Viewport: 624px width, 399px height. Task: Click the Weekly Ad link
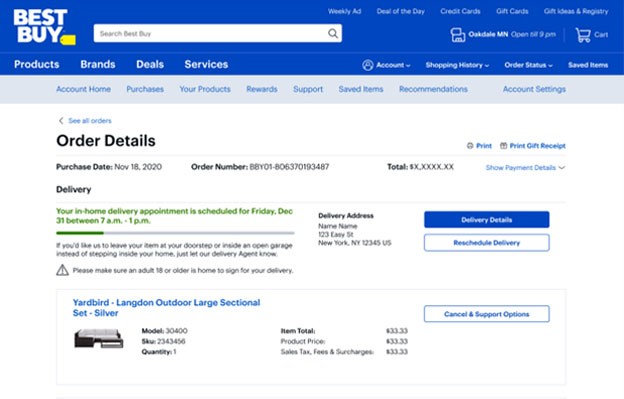click(345, 11)
